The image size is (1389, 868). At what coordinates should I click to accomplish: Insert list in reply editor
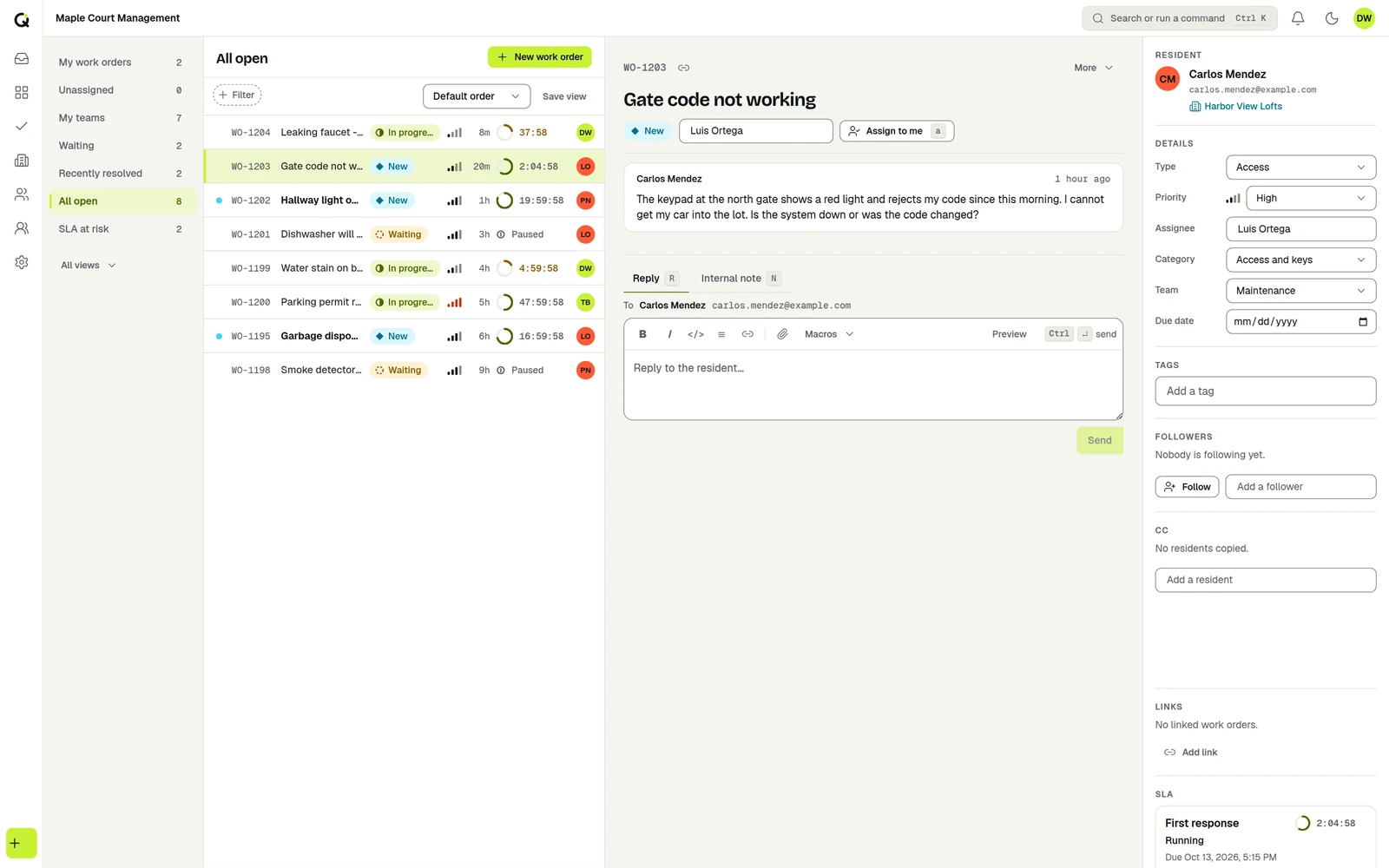pyautogui.click(x=721, y=334)
